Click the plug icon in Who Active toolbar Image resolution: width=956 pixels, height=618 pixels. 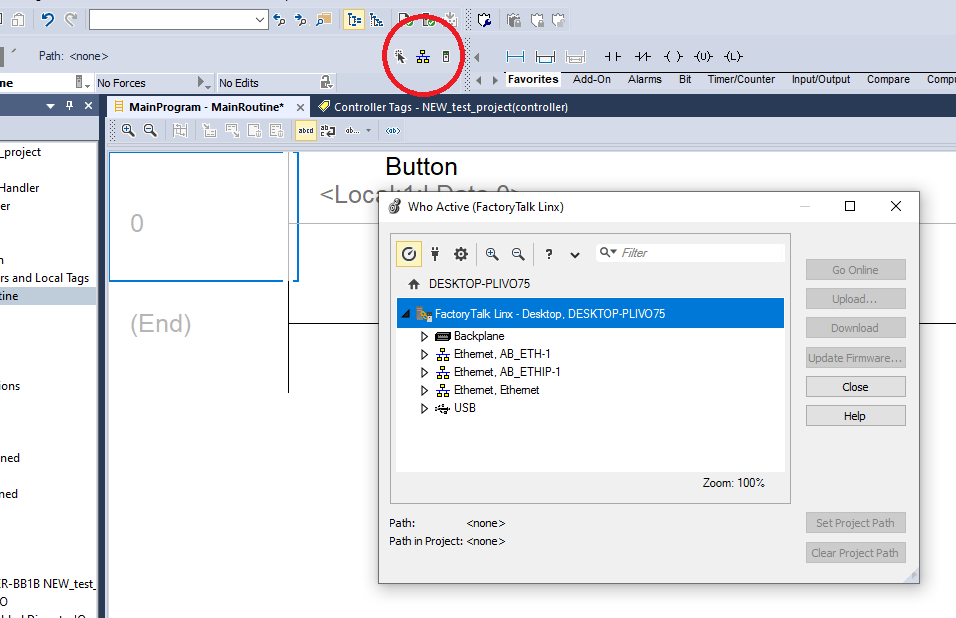click(435, 254)
